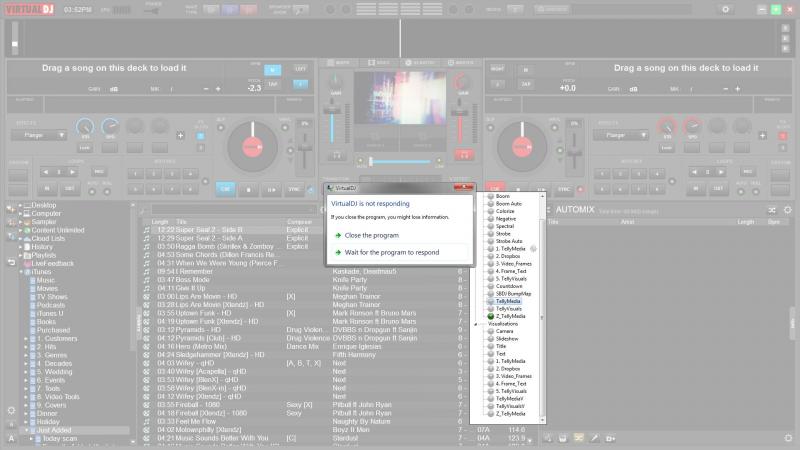
Task: Click the effects list vertical scrollbar
Action: (542, 308)
